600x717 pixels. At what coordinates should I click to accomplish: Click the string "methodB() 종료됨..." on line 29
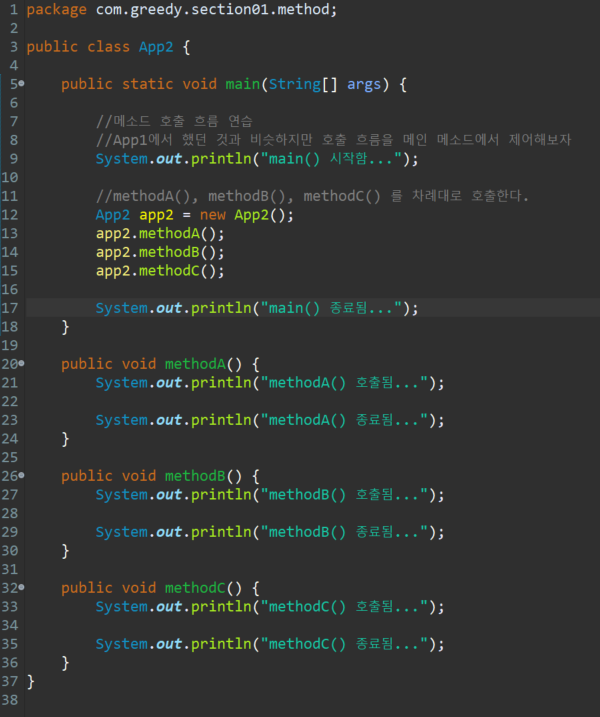344,532
